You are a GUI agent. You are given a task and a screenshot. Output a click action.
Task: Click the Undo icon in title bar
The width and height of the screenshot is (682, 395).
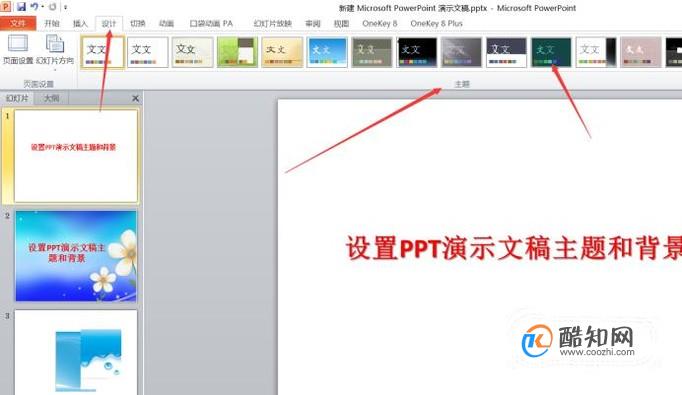34,7
